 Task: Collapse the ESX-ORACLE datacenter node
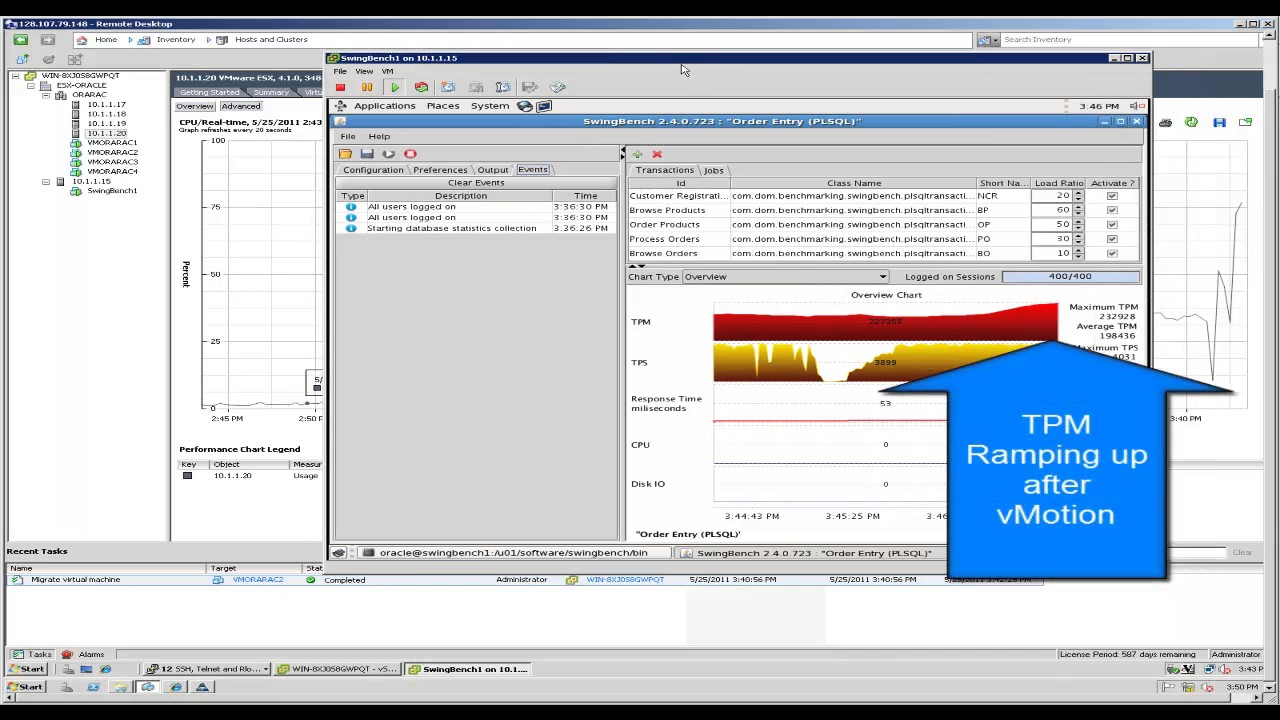pyautogui.click(x=31, y=86)
